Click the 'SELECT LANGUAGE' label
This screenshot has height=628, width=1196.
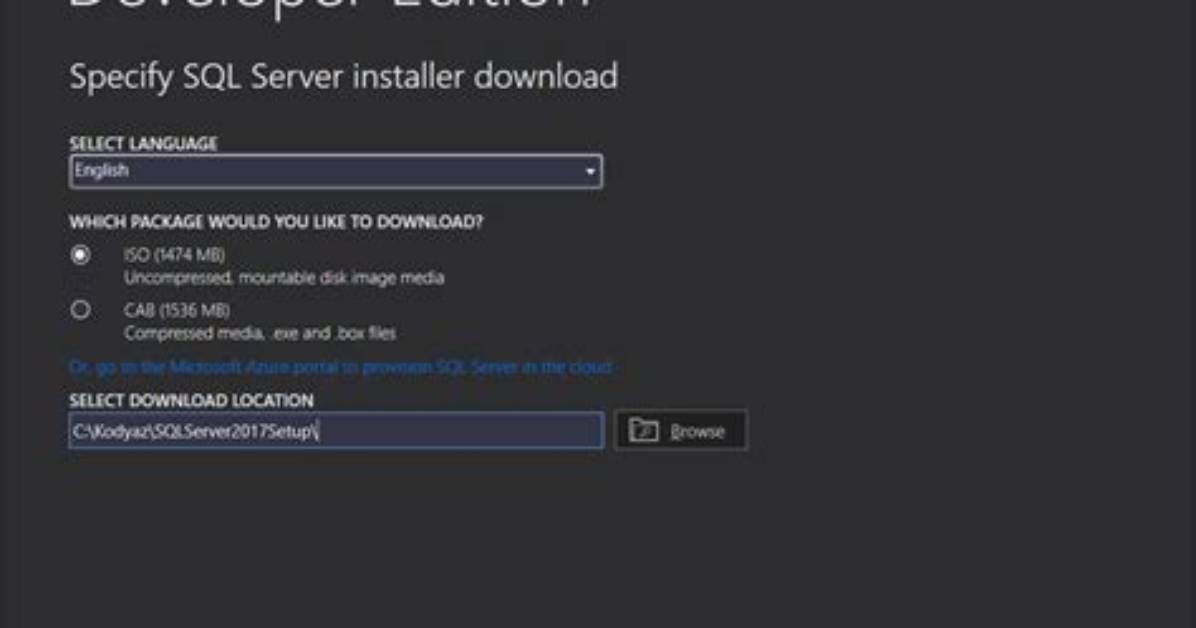[143, 143]
